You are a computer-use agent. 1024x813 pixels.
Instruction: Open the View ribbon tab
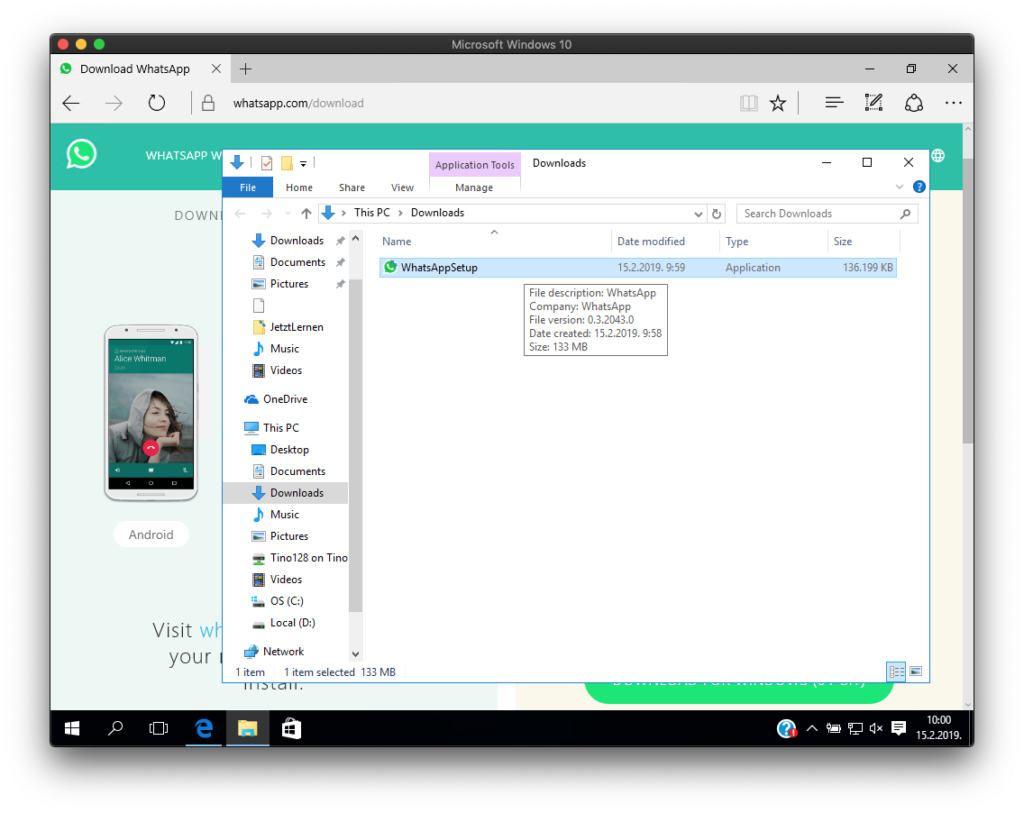402,187
